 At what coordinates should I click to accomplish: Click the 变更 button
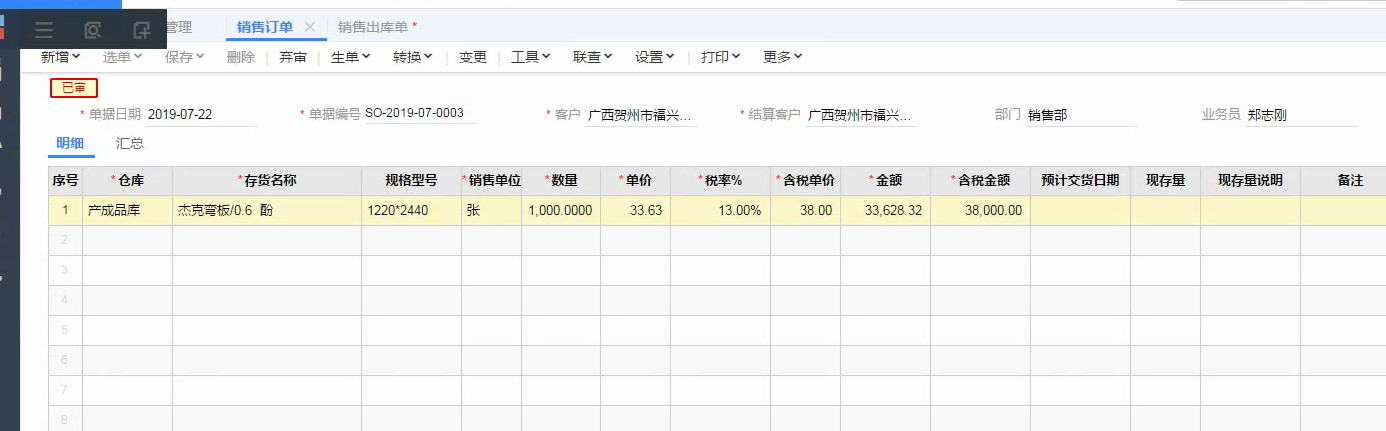[x=473, y=57]
